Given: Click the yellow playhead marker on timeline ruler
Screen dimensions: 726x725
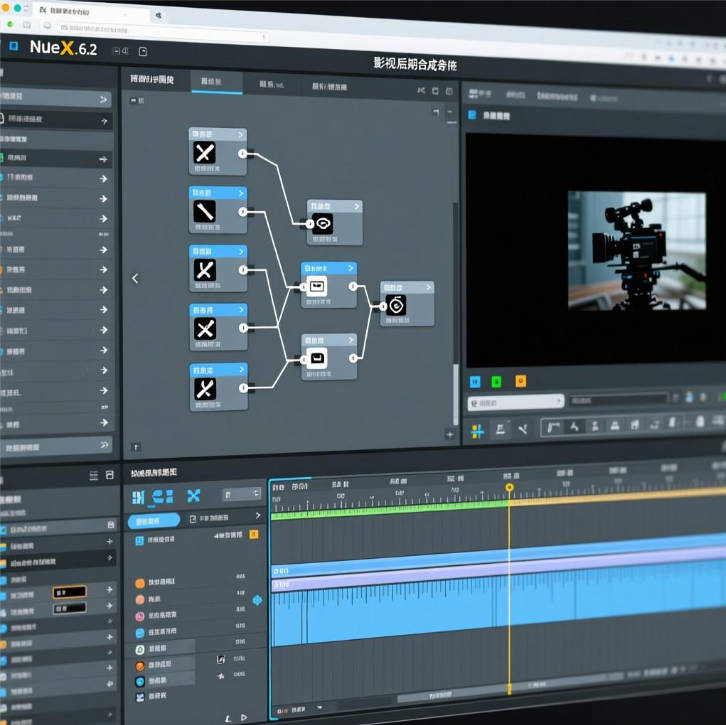Looking at the screenshot, I should tap(509, 487).
